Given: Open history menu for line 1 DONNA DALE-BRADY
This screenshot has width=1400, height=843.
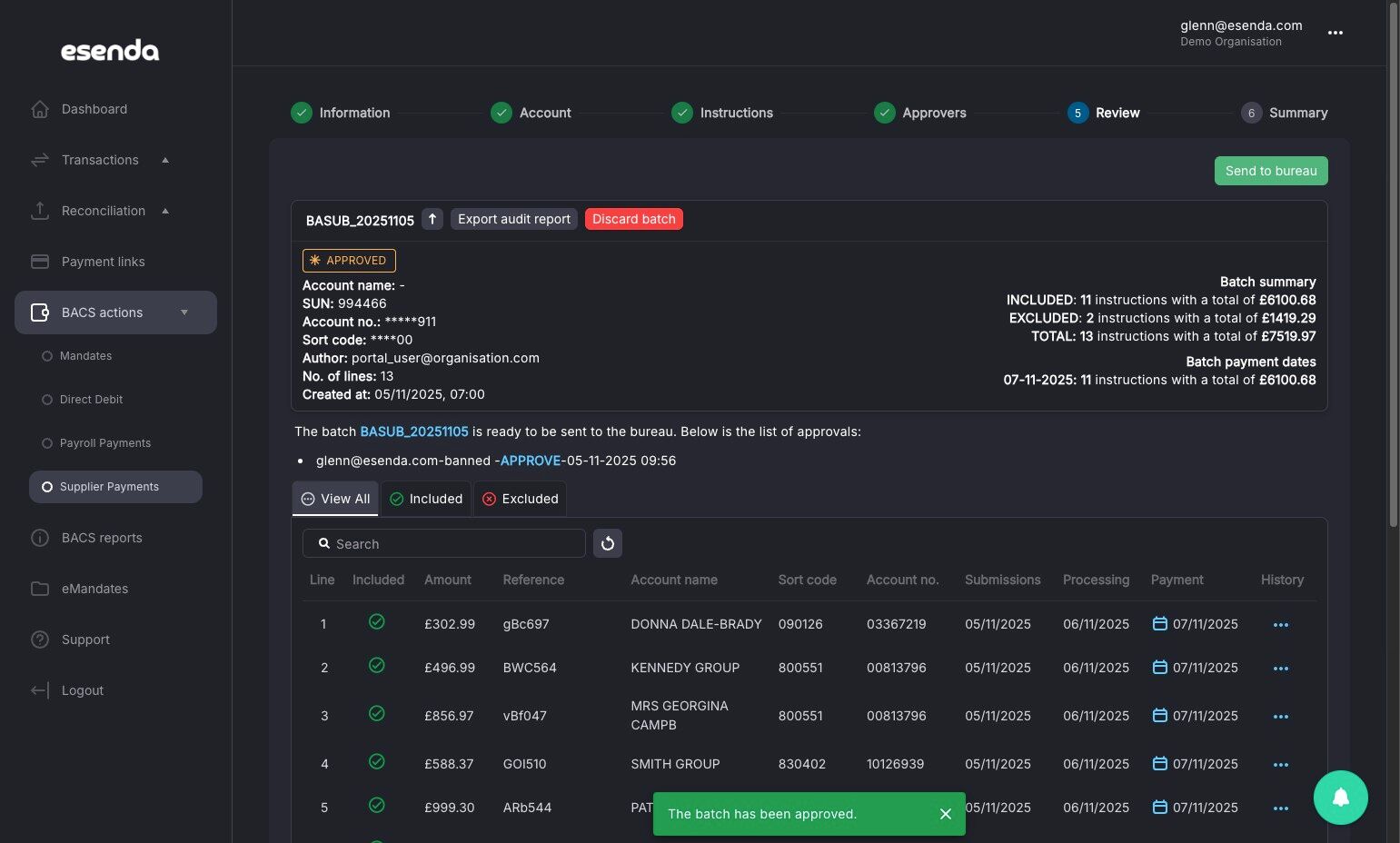Looking at the screenshot, I should tap(1281, 625).
